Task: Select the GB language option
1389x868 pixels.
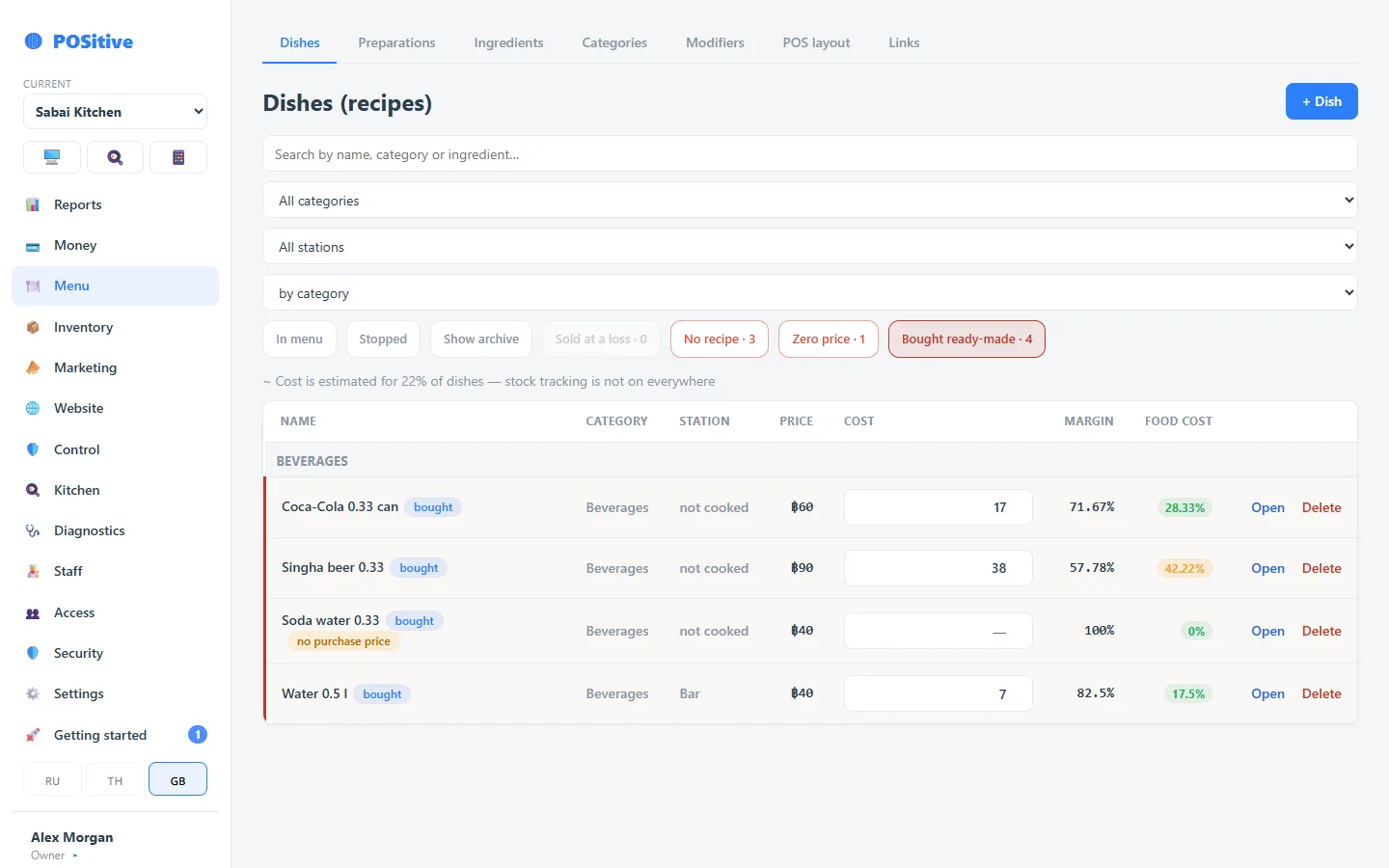Action: click(x=178, y=779)
